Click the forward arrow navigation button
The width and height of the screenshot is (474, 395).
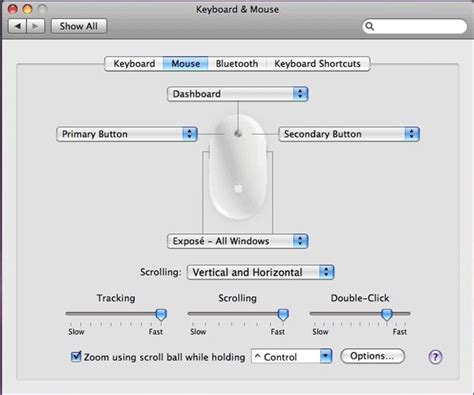35,26
